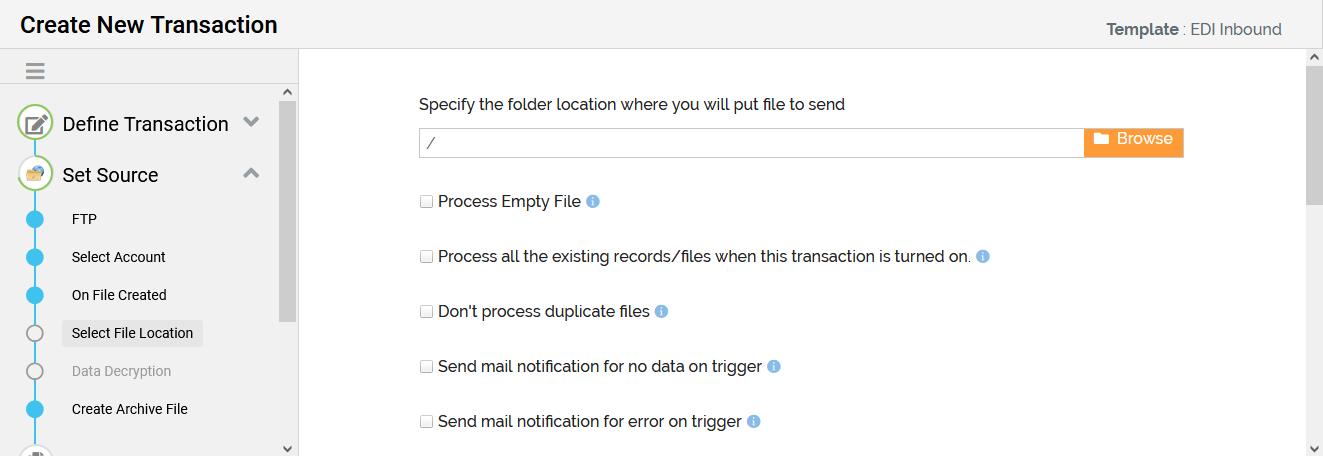Toggle mail notification for error on trigger
This screenshot has height=456, width=1323.
point(427,422)
